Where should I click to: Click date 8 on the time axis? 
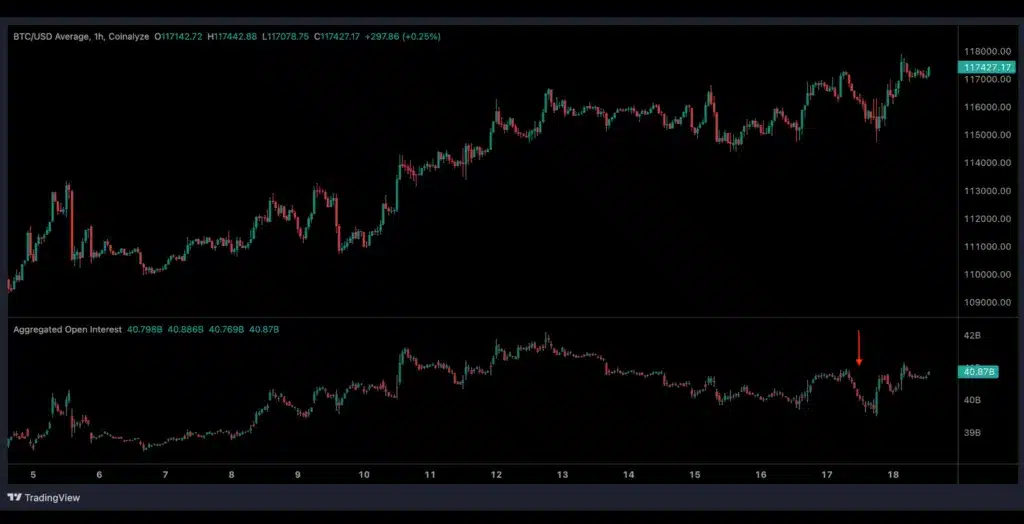pyautogui.click(x=232, y=475)
